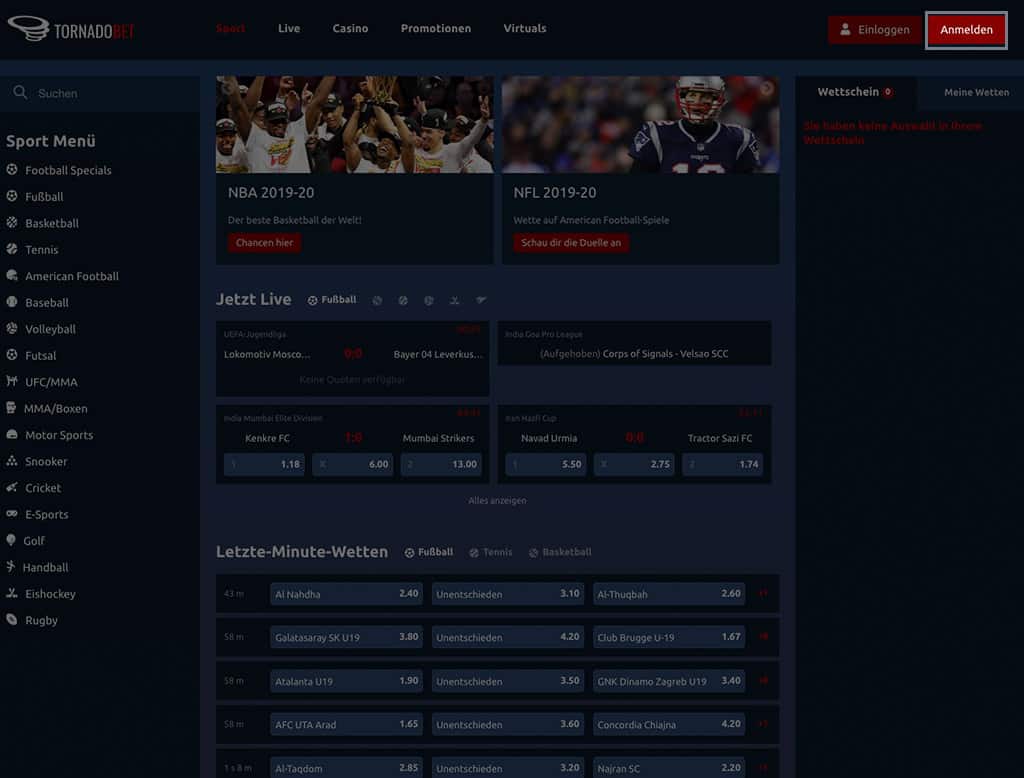1024x778 pixels.
Task: Open the Promotionen menu item
Action: (436, 28)
